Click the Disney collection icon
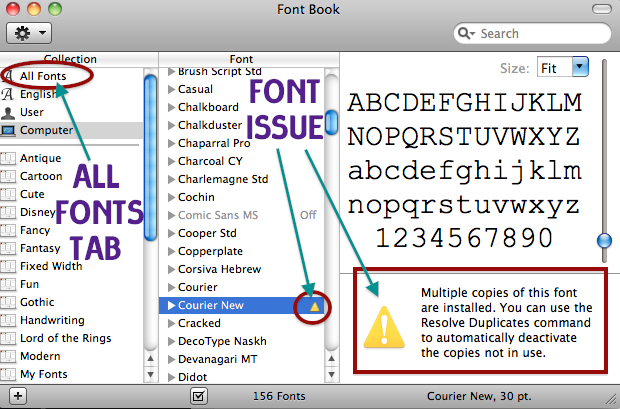Viewport: 620px width, 409px height. pyautogui.click(x=8, y=212)
